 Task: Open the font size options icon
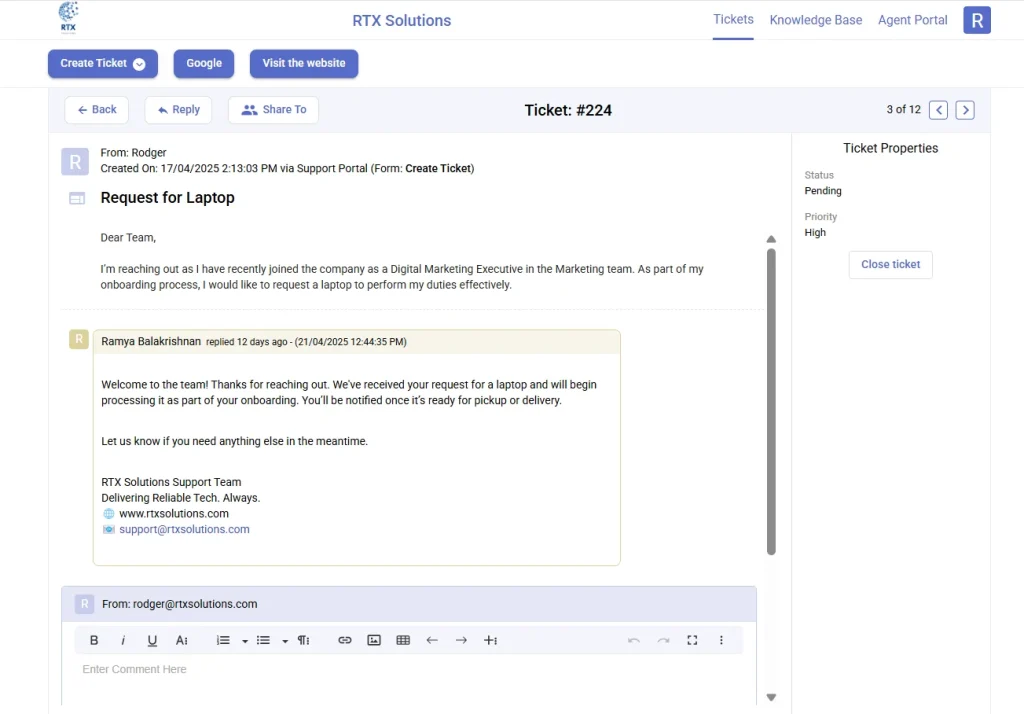pyautogui.click(x=182, y=640)
